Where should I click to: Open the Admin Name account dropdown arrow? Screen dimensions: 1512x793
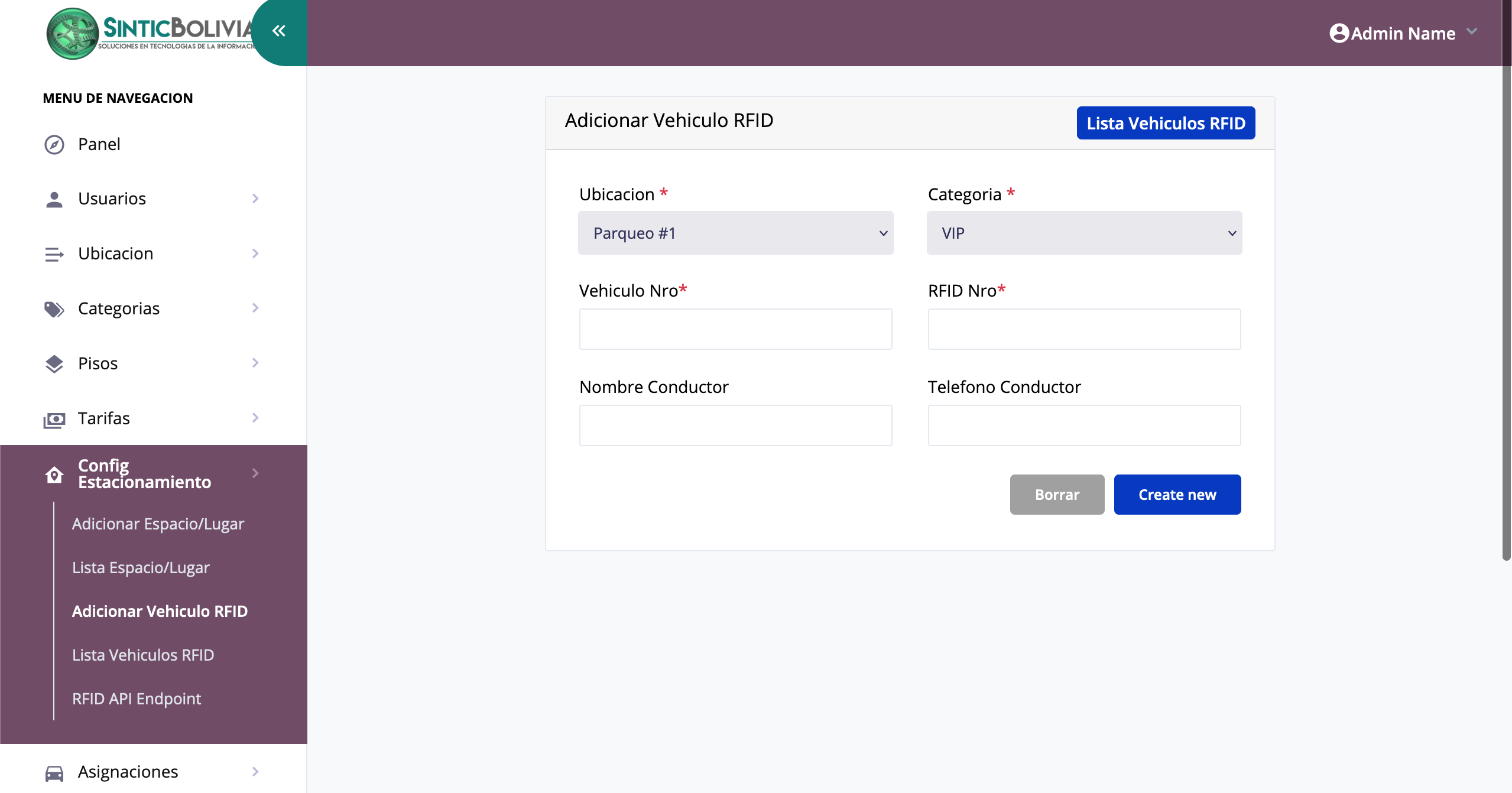click(1472, 31)
